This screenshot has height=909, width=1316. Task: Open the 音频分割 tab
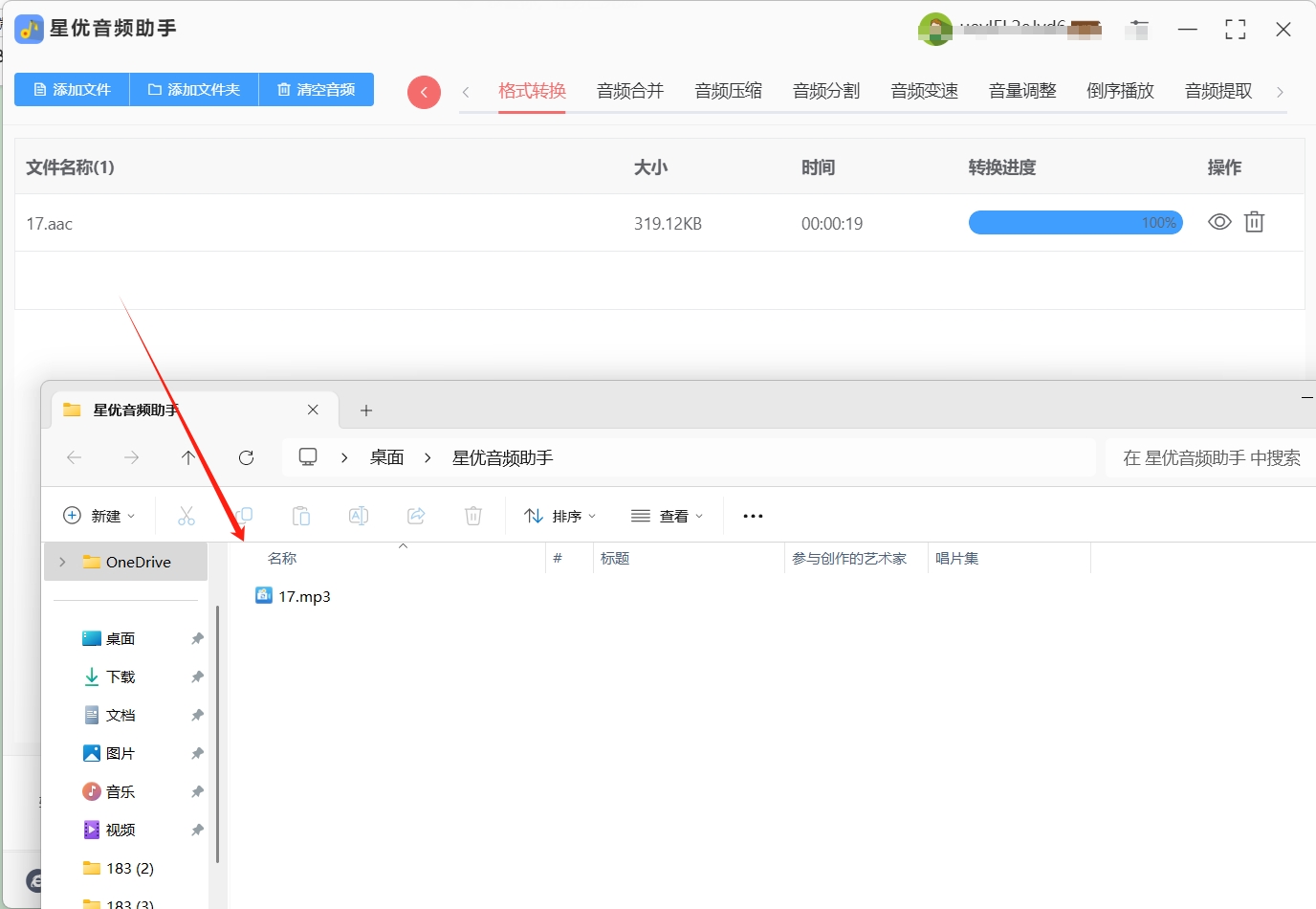(826, 91)
